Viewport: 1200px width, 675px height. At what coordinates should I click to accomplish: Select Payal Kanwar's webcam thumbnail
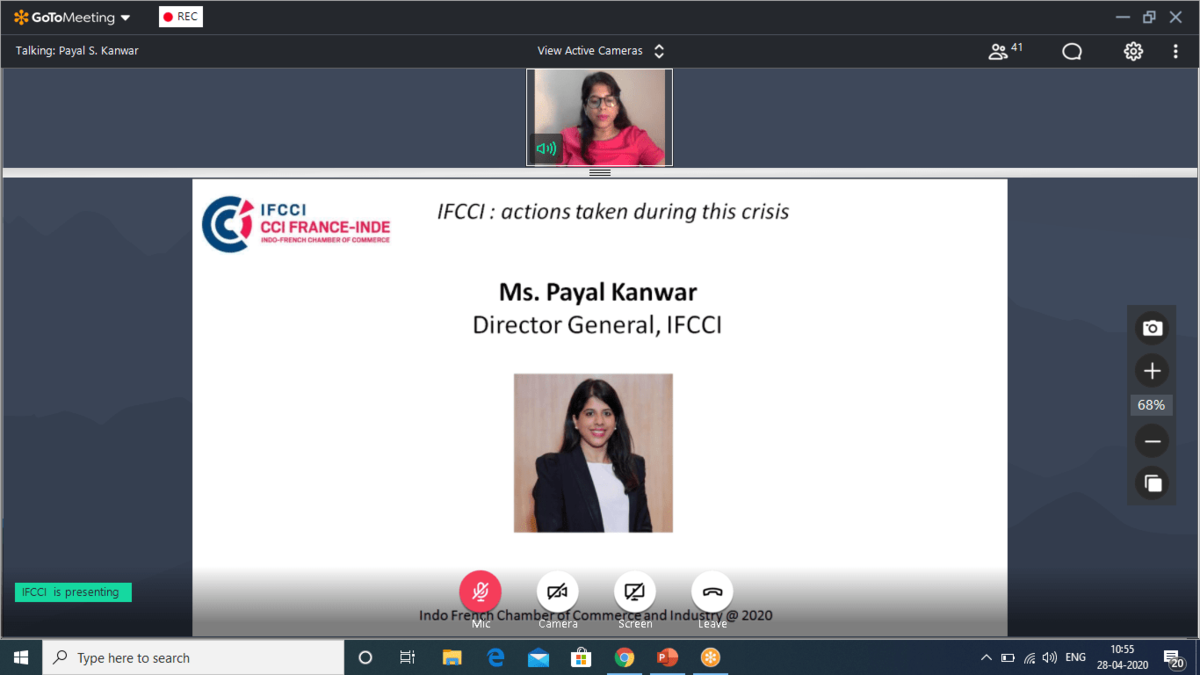pos(600,117)
